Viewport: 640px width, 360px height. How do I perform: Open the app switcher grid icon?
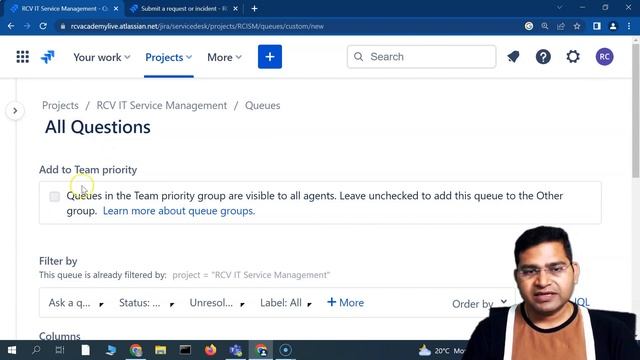click(x=22, y=57)
